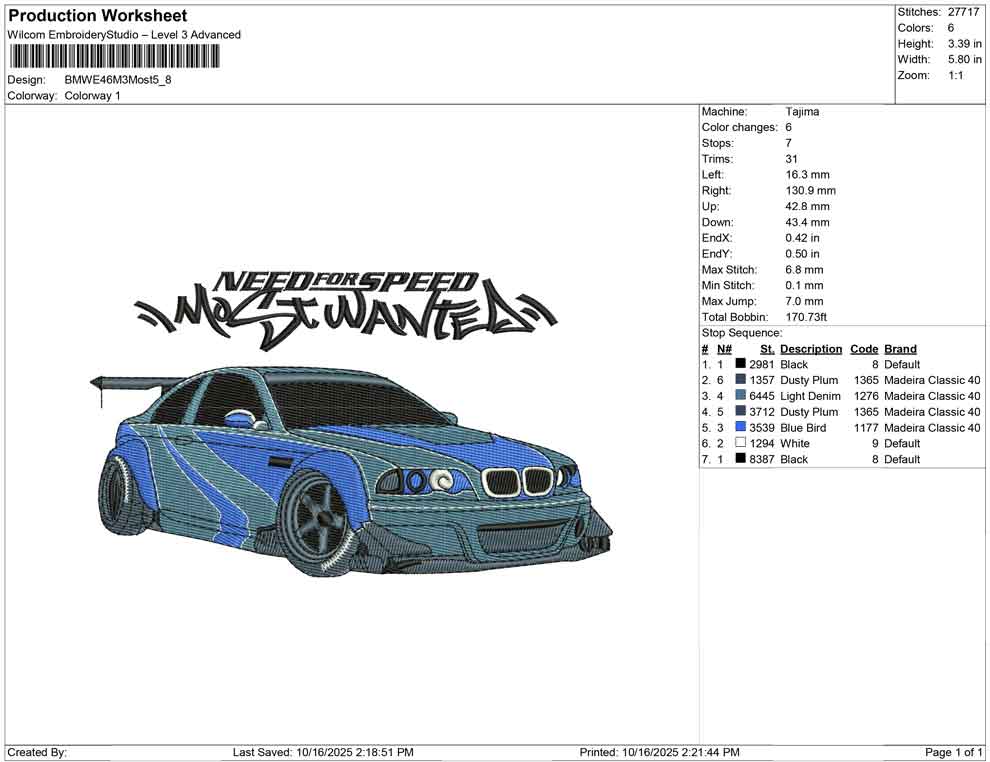Click the Stops value 7

pos(789,143)
